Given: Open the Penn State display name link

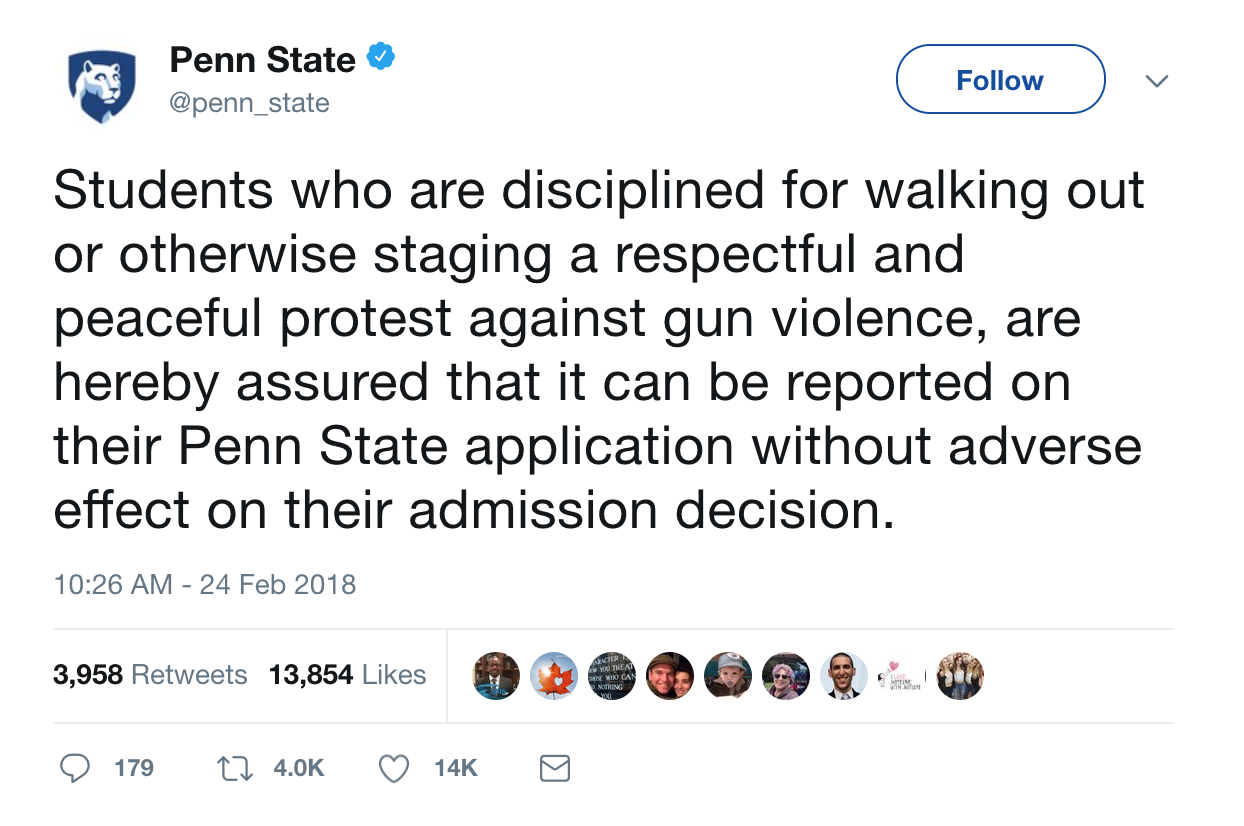Looking at the screenshot, I should pyautogui.click(x=262, y=60).
